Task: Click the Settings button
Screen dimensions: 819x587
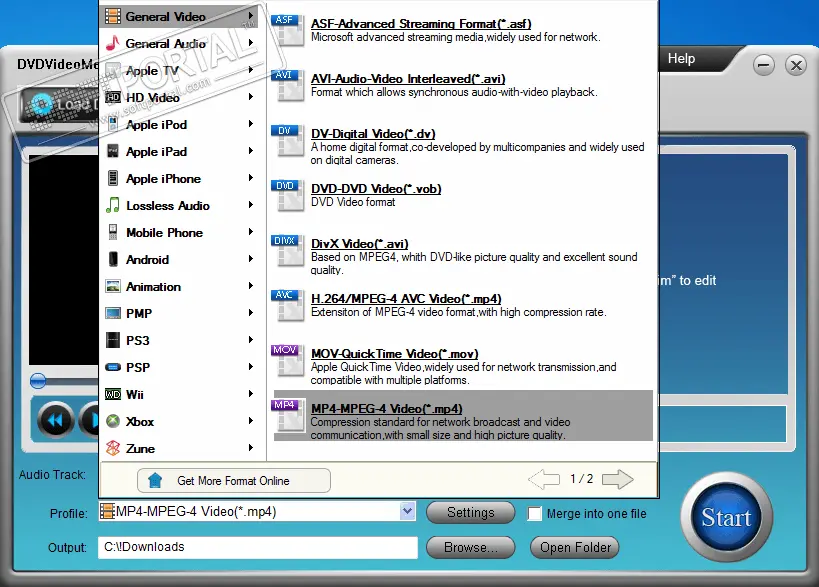Action: 470,513
